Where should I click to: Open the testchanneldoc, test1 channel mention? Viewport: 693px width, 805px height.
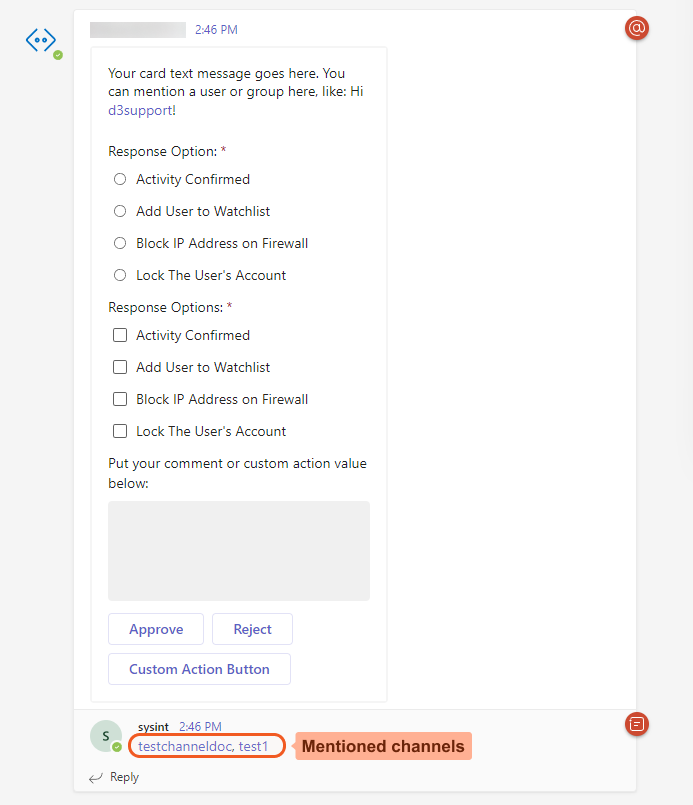[x=203, y=746]
